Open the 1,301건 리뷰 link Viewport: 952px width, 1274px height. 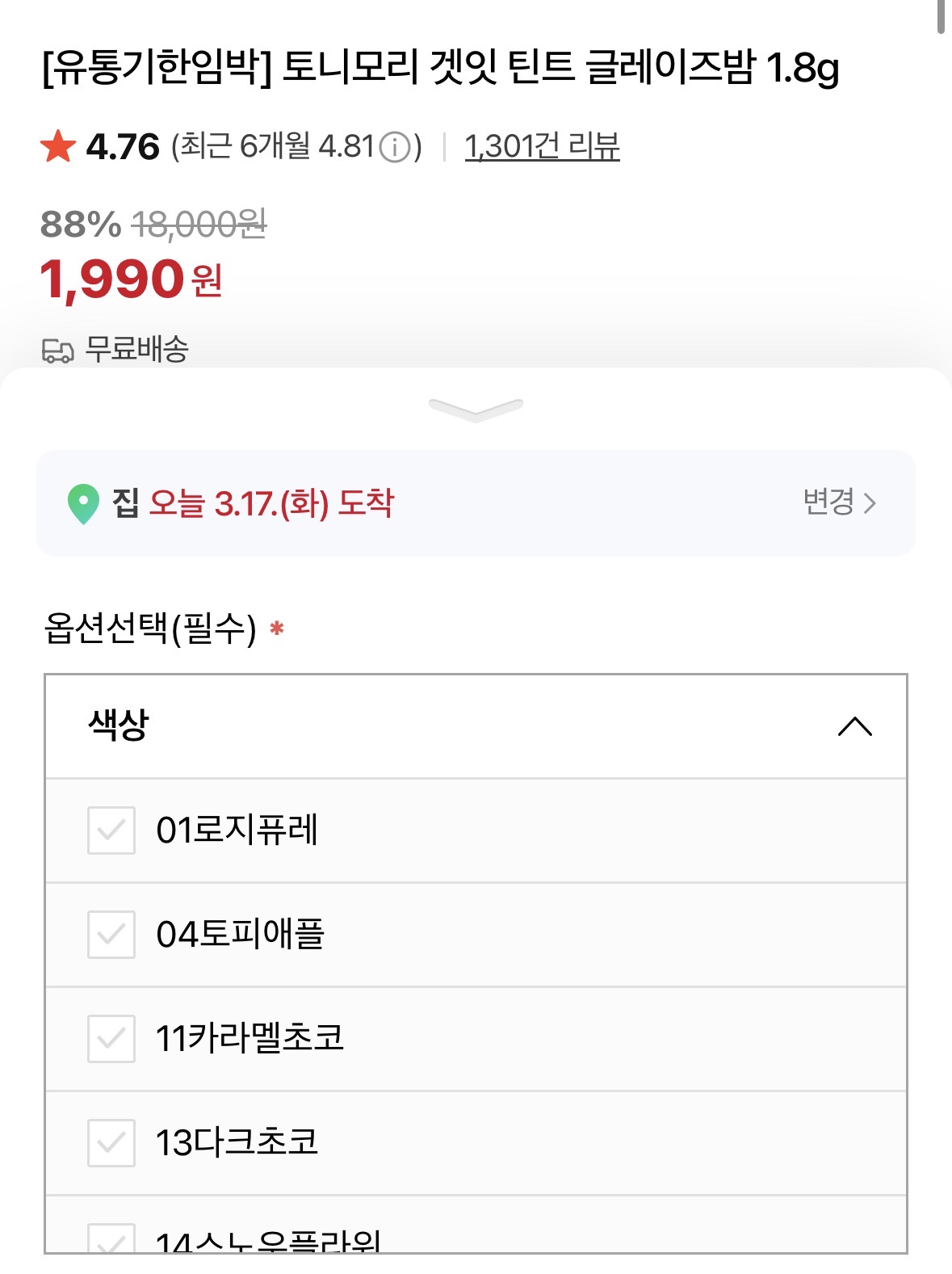click(542, 147)
